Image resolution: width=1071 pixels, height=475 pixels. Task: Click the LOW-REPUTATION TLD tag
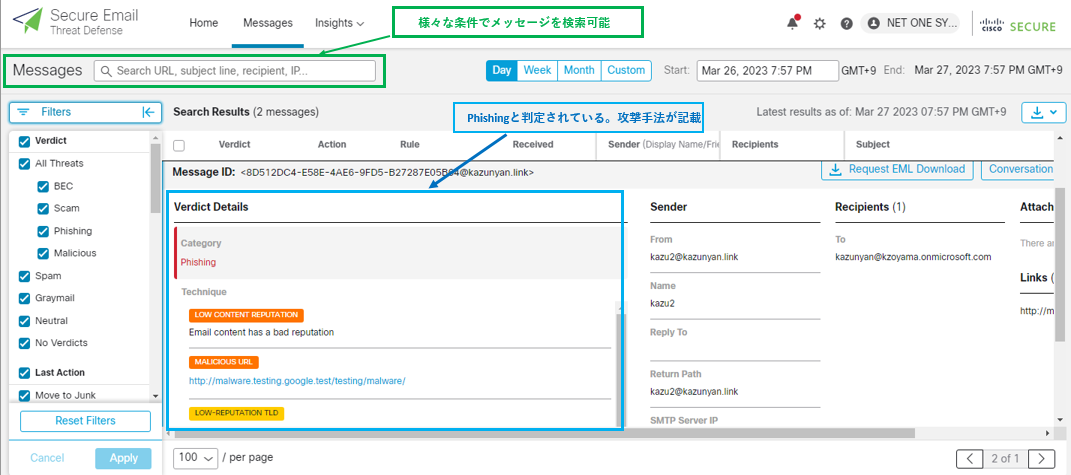[236, 413]
